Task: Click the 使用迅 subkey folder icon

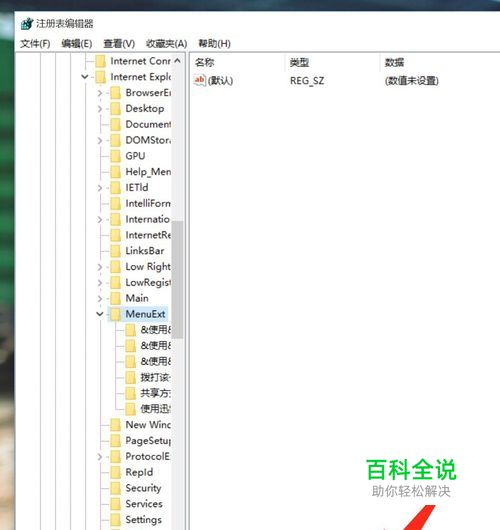Action: click(130, 409)
